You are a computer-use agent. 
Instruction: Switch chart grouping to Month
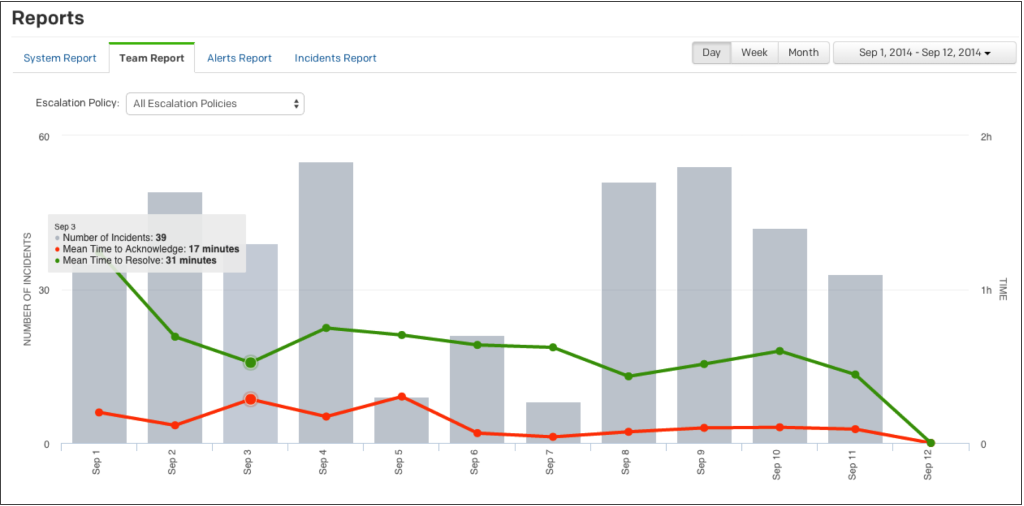click(803, 53)
